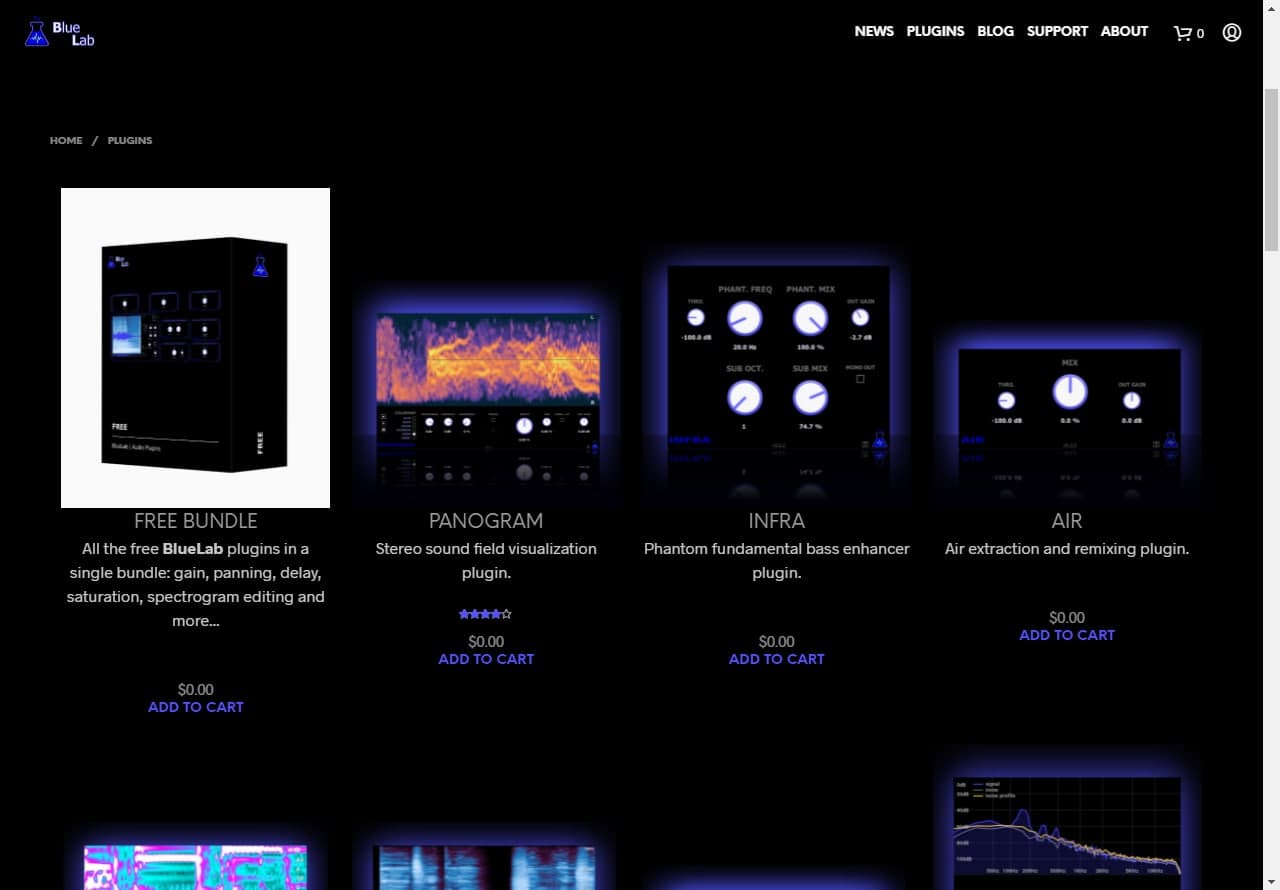Viewport: 1280px width, 890px height.
Task: Click the $0.00 price under Free Bundle
Action: 196,690
